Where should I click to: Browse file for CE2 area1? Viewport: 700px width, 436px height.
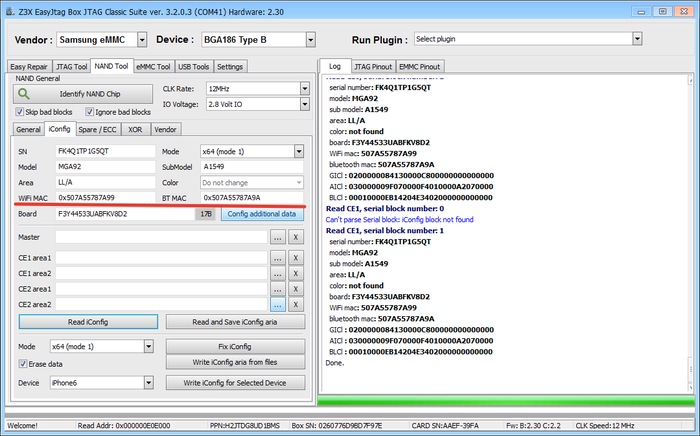coord(277,289)
